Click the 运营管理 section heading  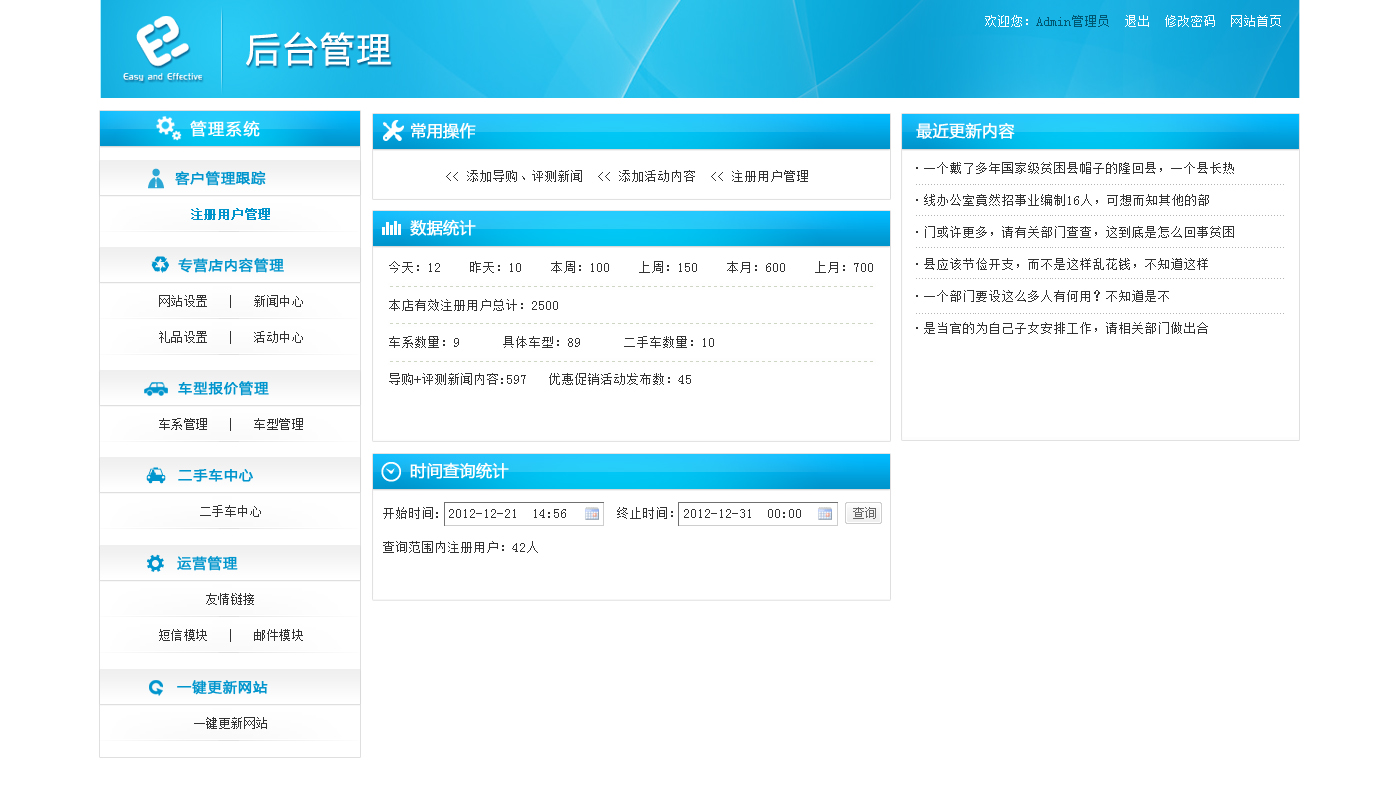pos(207,564)
